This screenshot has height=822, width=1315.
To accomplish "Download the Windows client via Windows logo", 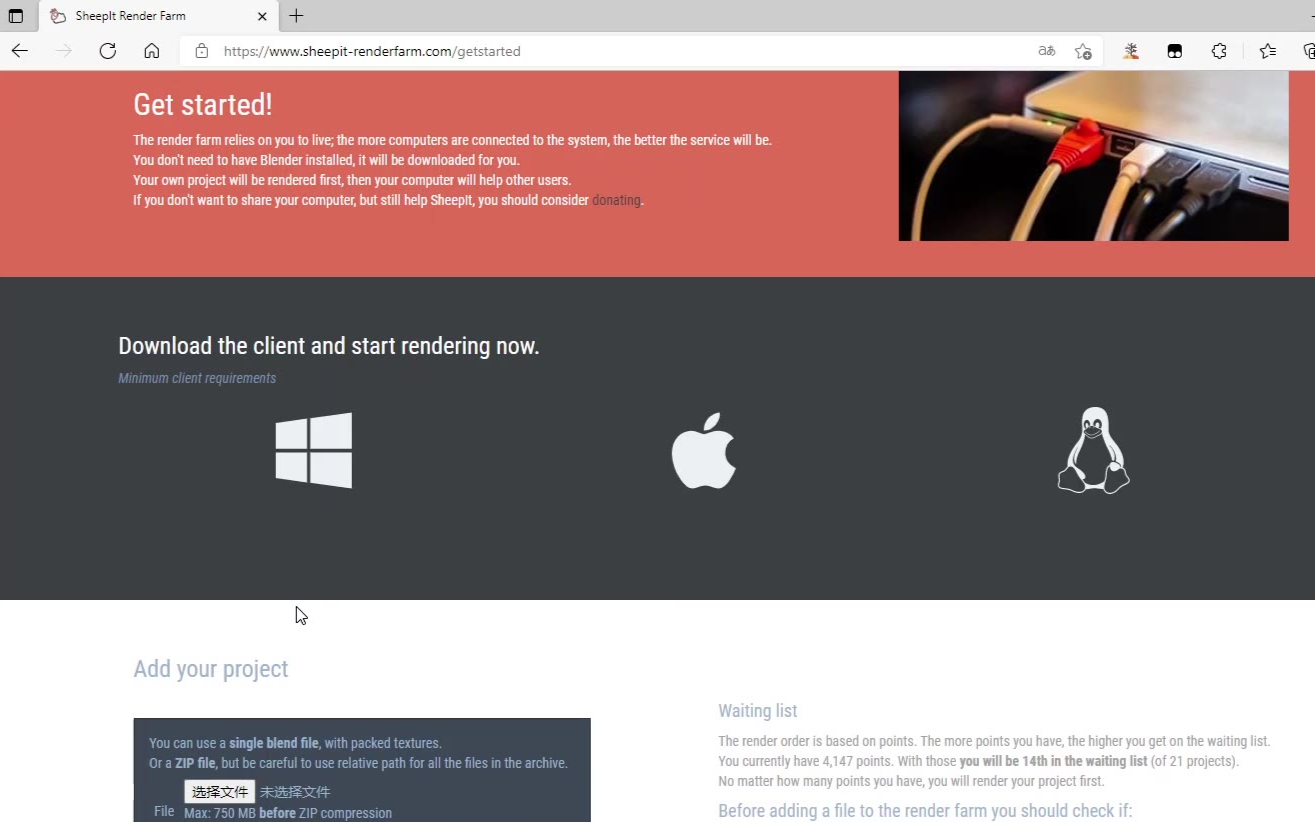I will (314, 450).
